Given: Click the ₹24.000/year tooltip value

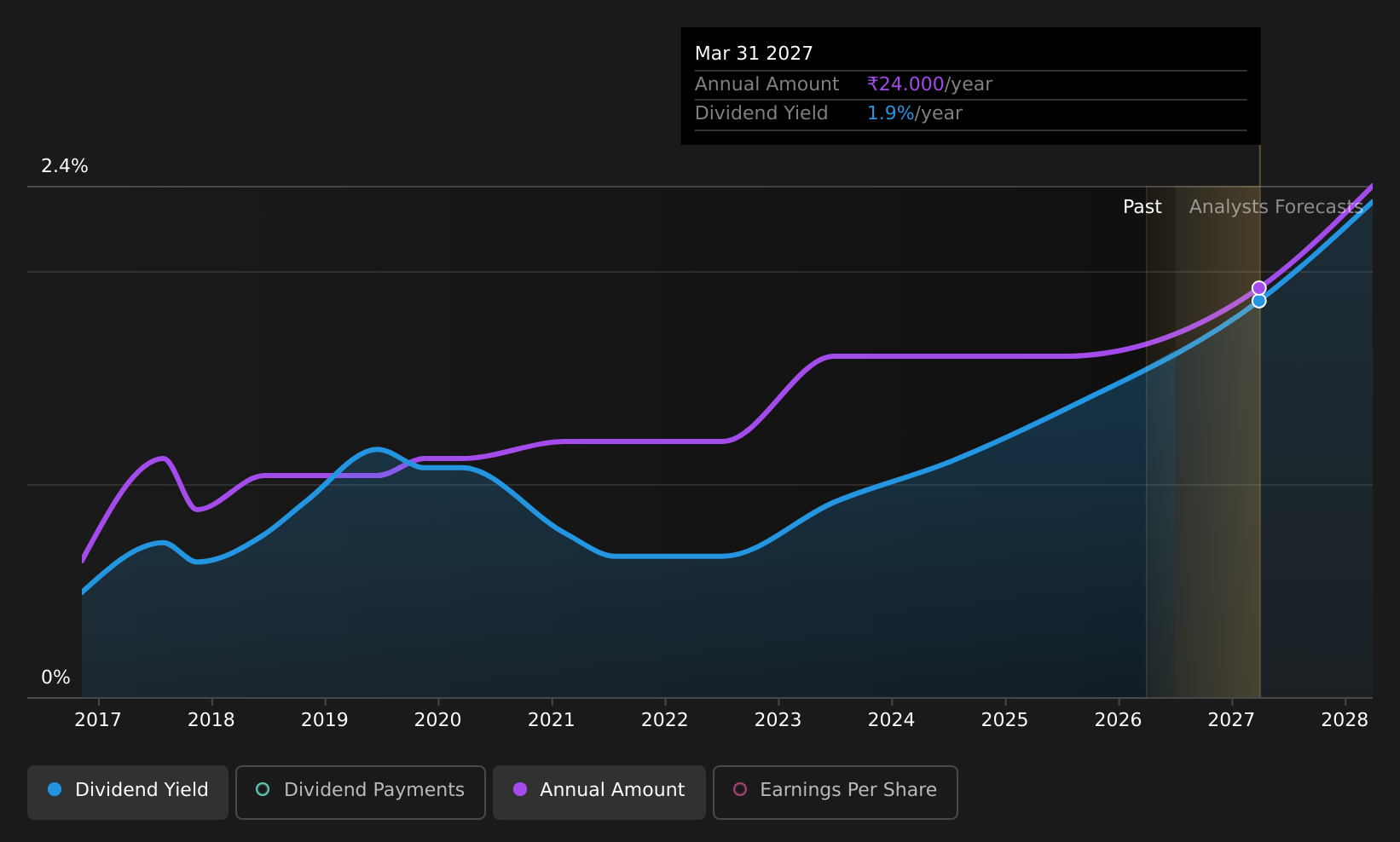Looking at the screenshot, I should [x=929, y=84].
